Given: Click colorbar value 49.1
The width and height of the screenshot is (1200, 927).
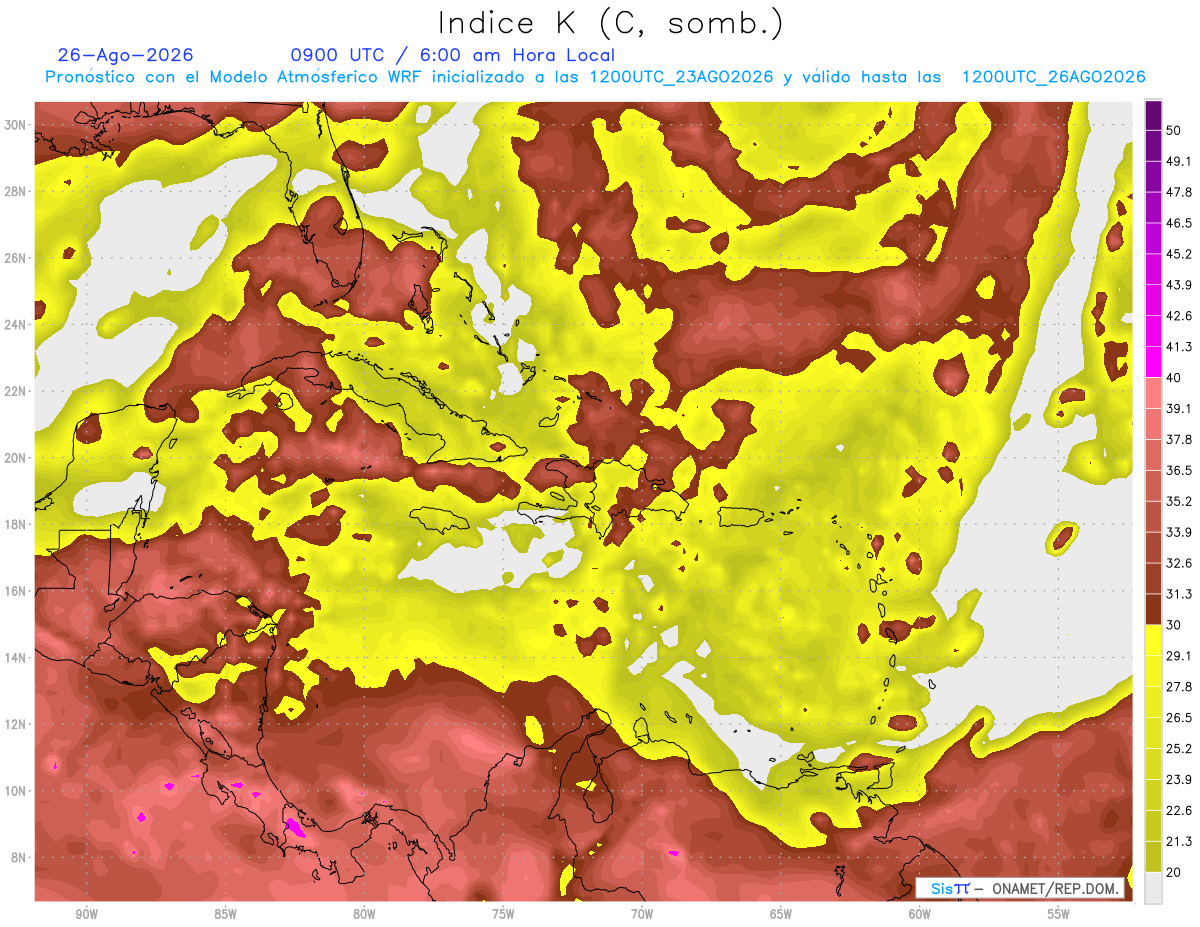Looking at the screenshot, I should (x=1178, y=161).
